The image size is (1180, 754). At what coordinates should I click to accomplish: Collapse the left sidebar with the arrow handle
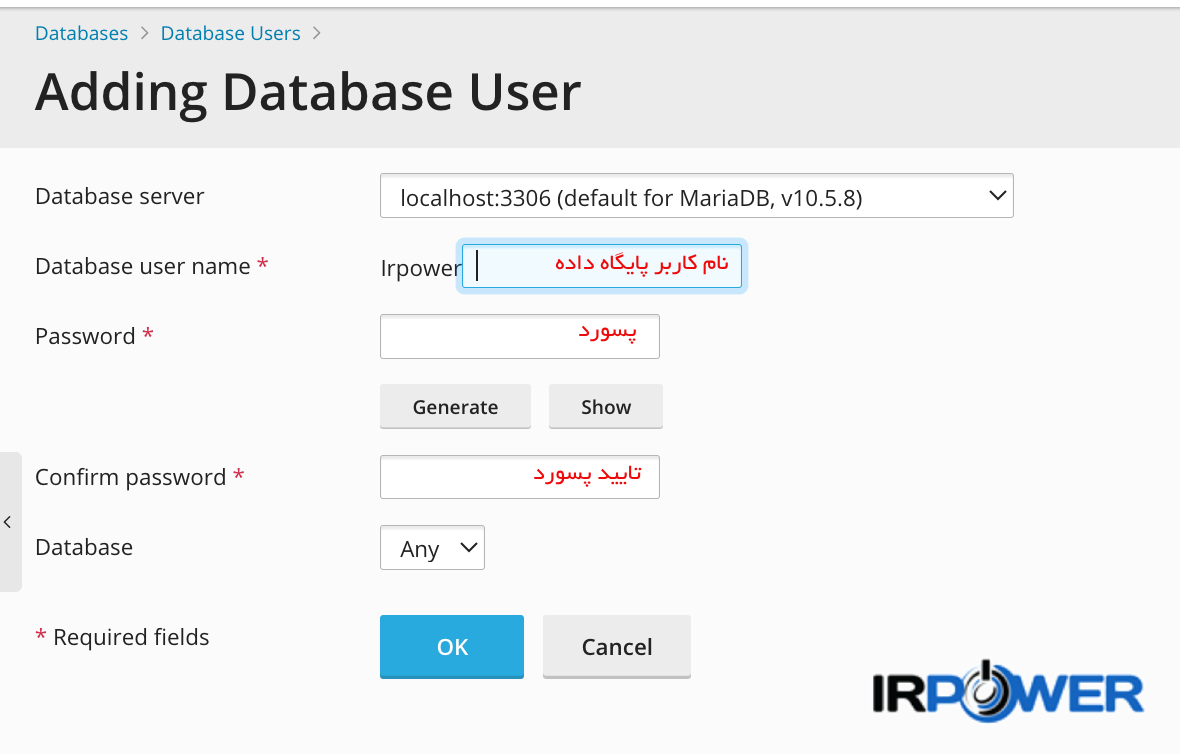[x=9, y=521]
